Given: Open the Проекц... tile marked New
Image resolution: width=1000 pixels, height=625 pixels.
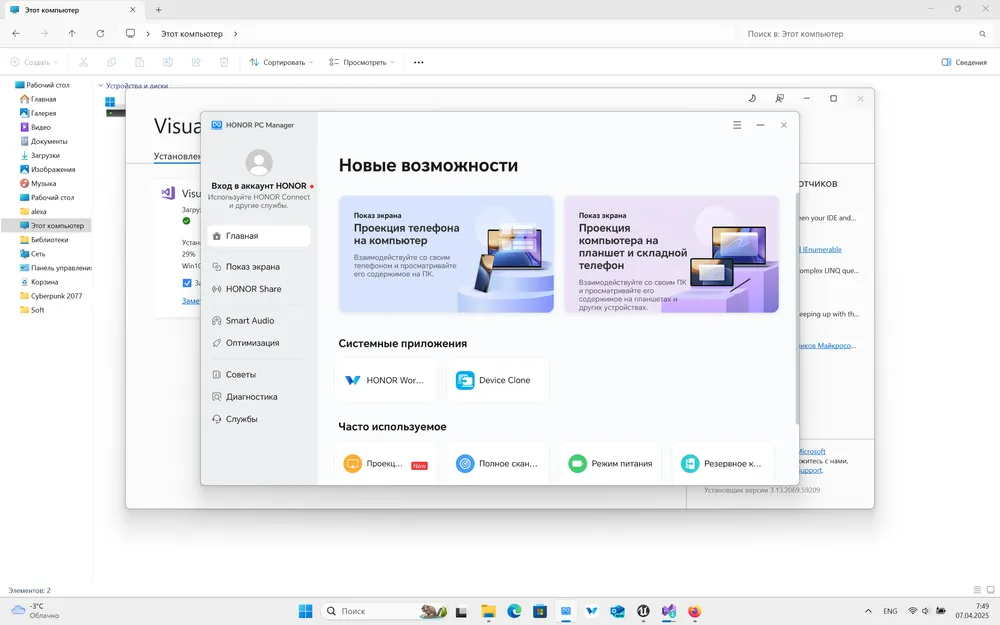Looking at the screenshot, I should 386,464.
